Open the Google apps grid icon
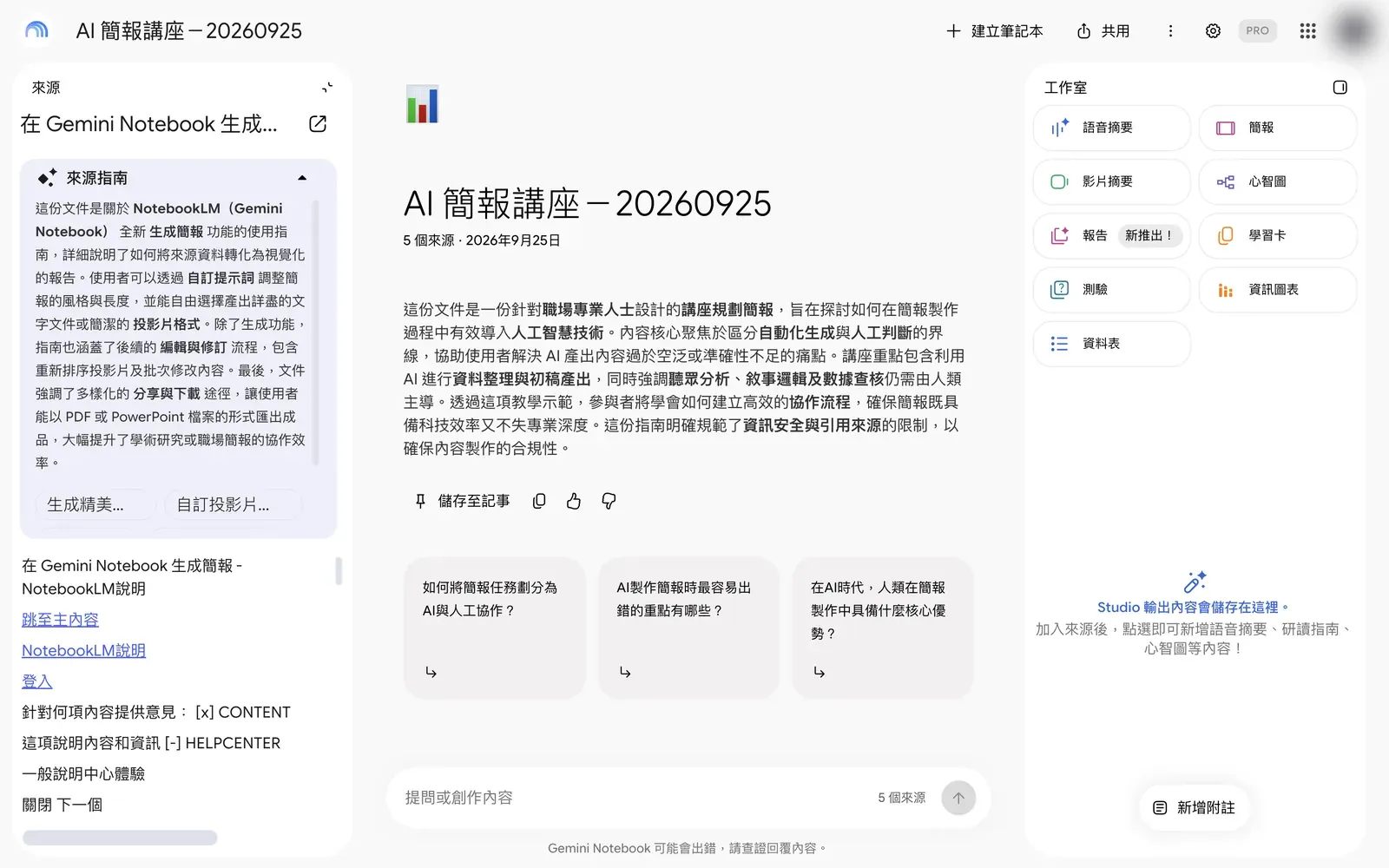 pos(1307,31)
